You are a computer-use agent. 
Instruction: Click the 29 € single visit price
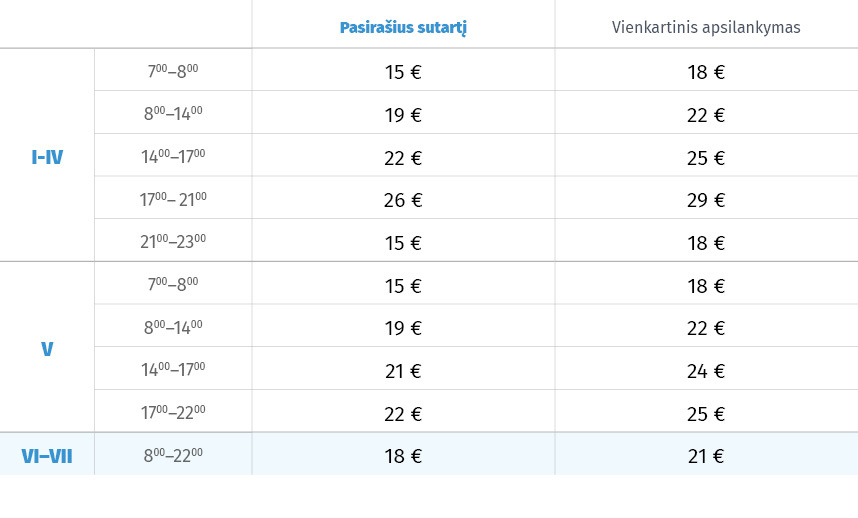[x=706, y=200]
